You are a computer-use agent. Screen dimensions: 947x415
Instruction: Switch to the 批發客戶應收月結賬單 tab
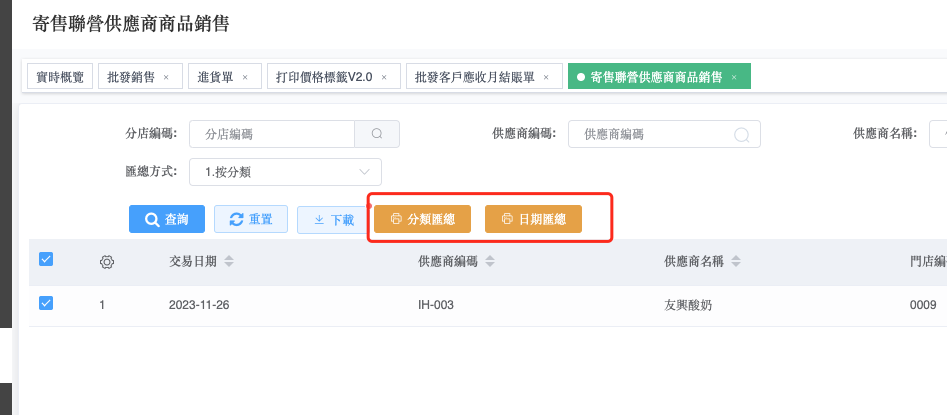click(x=475, y=77)
